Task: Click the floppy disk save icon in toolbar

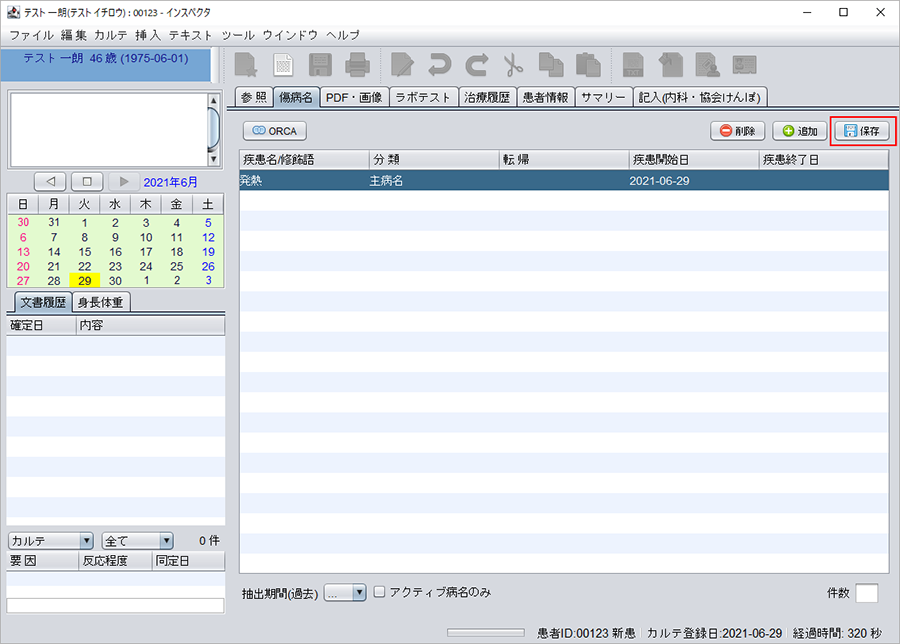Action: pyautogui.click(x=321, y=66)
